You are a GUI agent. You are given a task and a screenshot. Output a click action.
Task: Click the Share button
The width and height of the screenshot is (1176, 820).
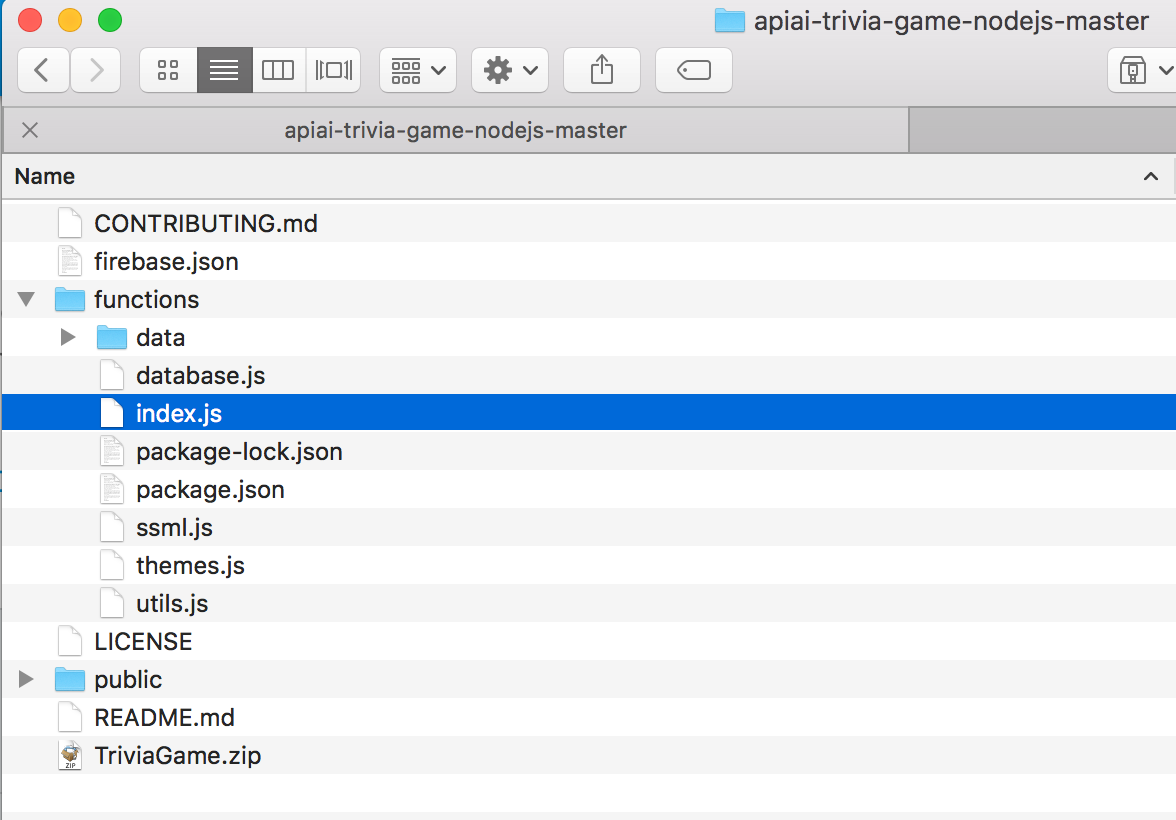click(x=602, y=71)
